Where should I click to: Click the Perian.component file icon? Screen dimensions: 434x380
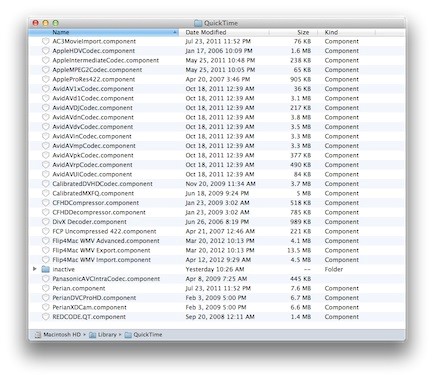pyautogui.click(x=46, y=288)
